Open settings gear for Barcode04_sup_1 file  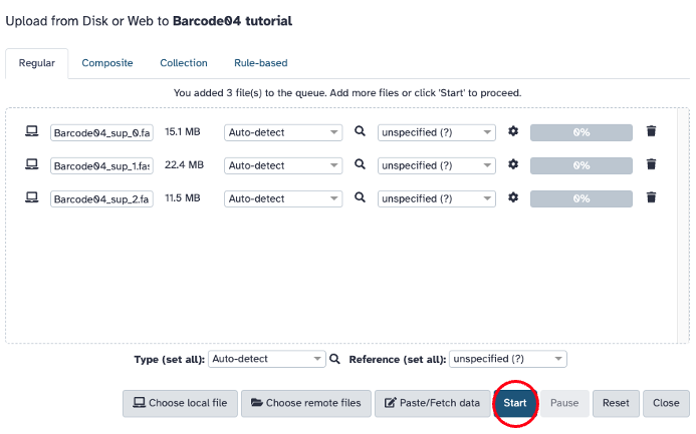coord(514,165)
